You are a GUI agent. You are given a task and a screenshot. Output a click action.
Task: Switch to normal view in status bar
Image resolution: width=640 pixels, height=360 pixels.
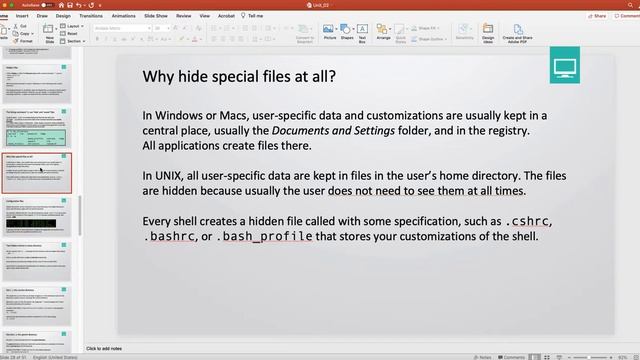point(534,357)
